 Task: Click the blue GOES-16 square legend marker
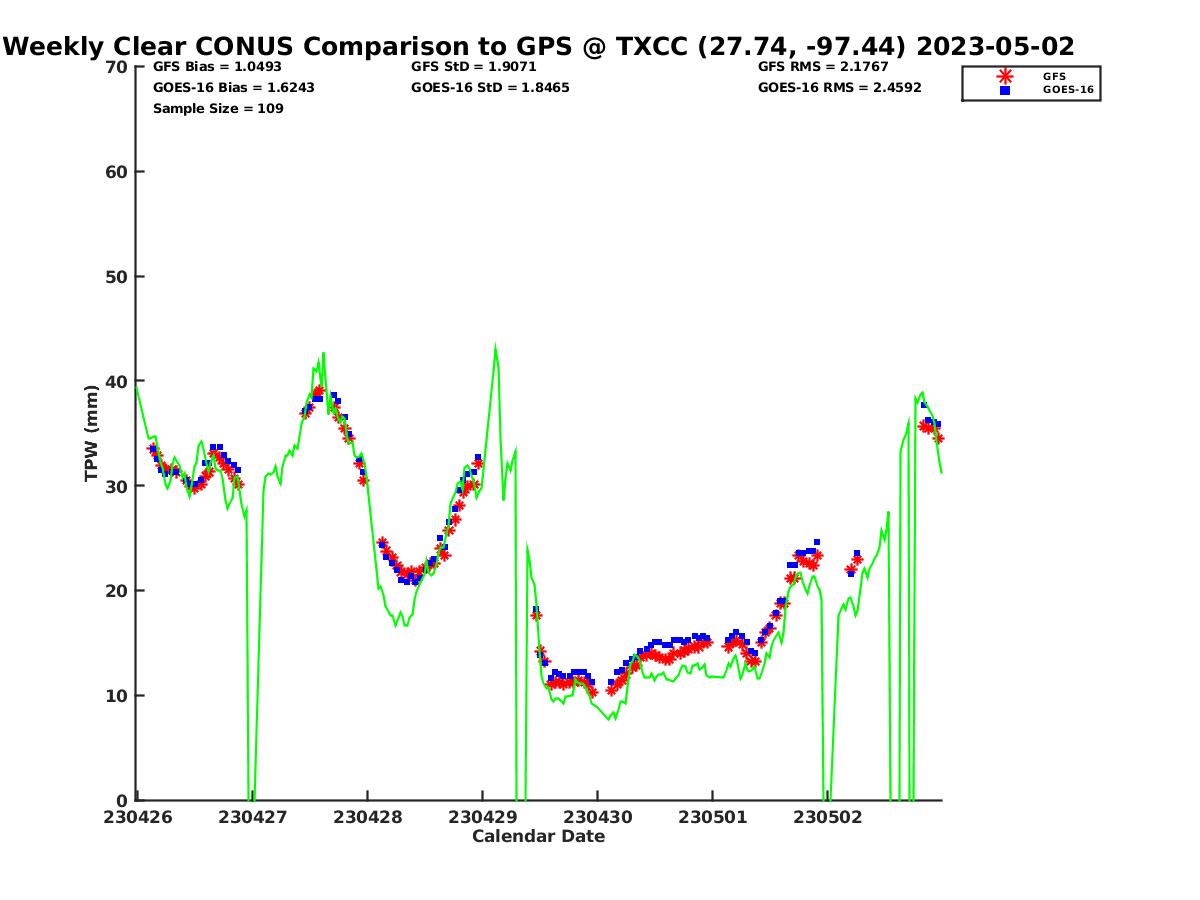pos(1005,90)
